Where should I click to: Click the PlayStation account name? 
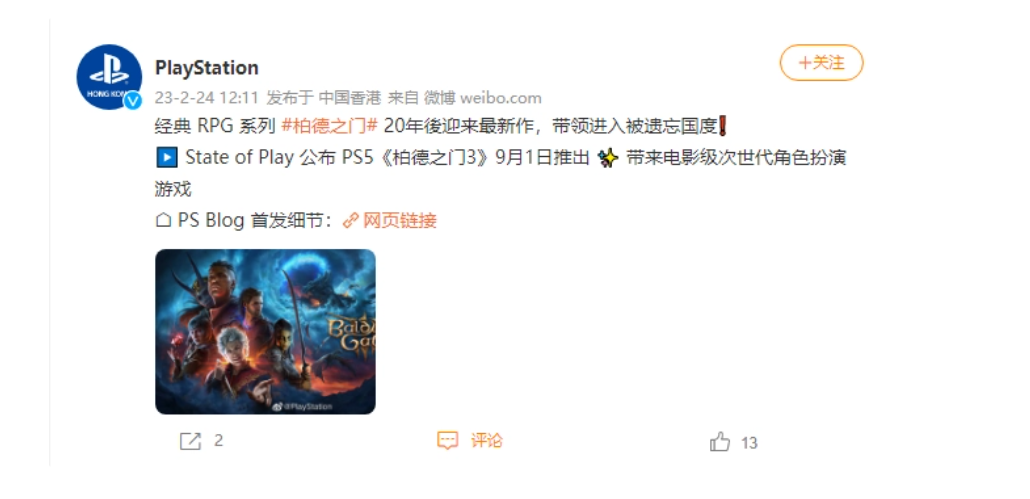[x=206, y=68]
